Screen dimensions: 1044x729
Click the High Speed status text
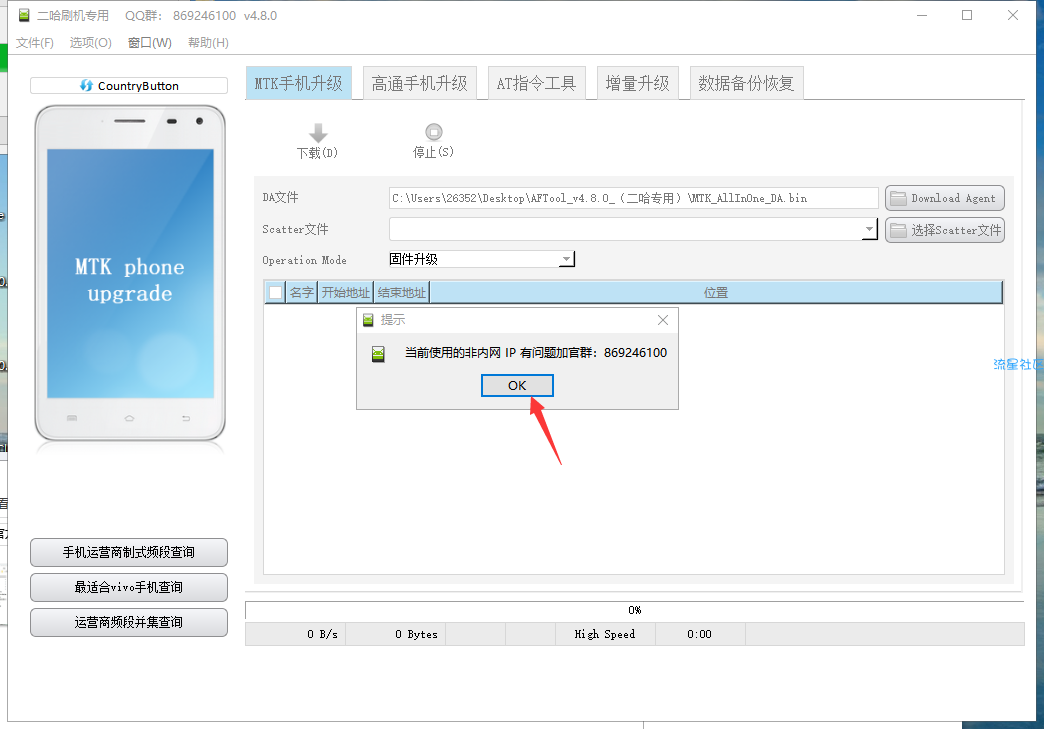coord(605,634)
